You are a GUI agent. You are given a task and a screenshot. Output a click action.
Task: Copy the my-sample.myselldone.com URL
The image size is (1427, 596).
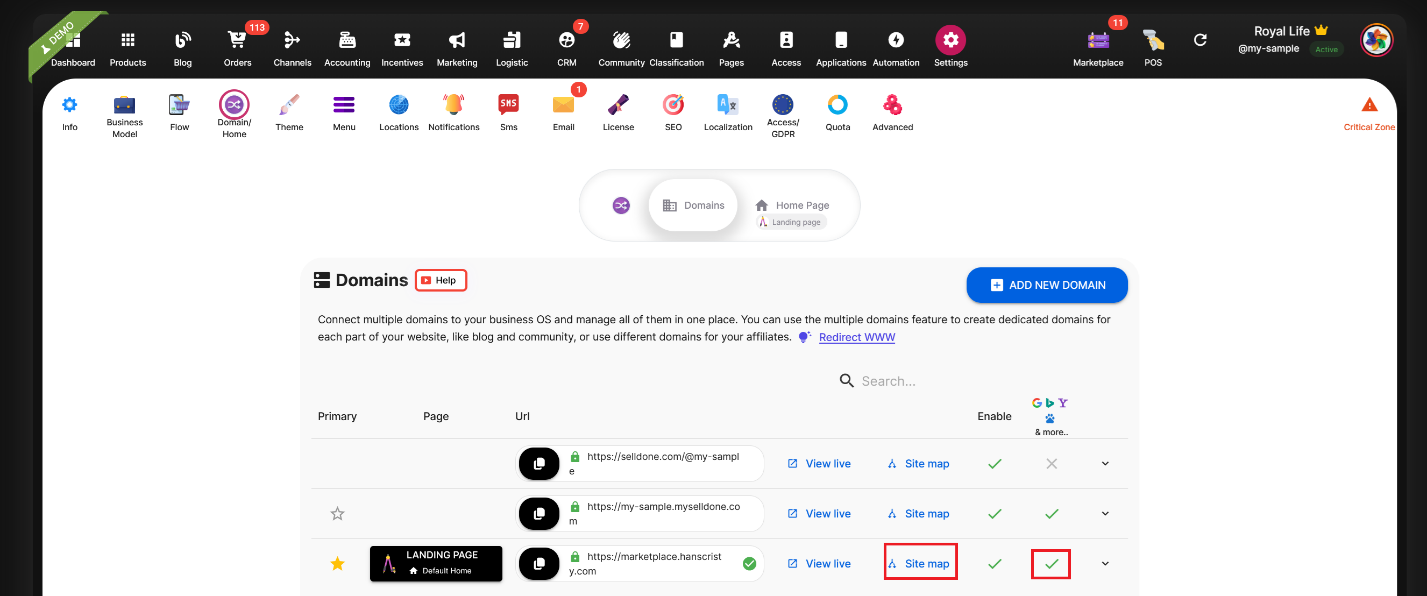[539, 514]
